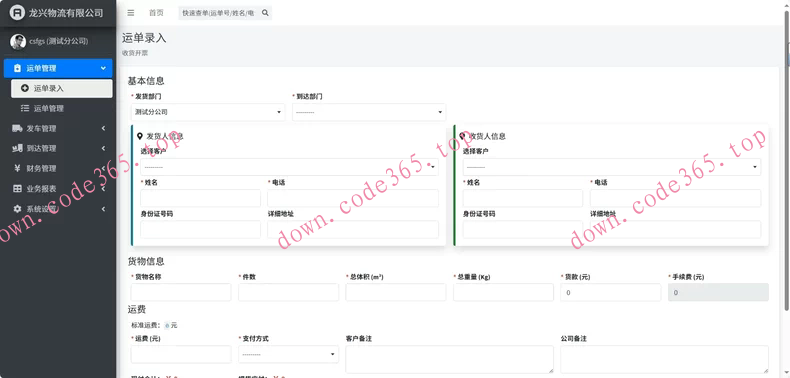Click receiver 详细地址 input field

[x=676, y=229]
